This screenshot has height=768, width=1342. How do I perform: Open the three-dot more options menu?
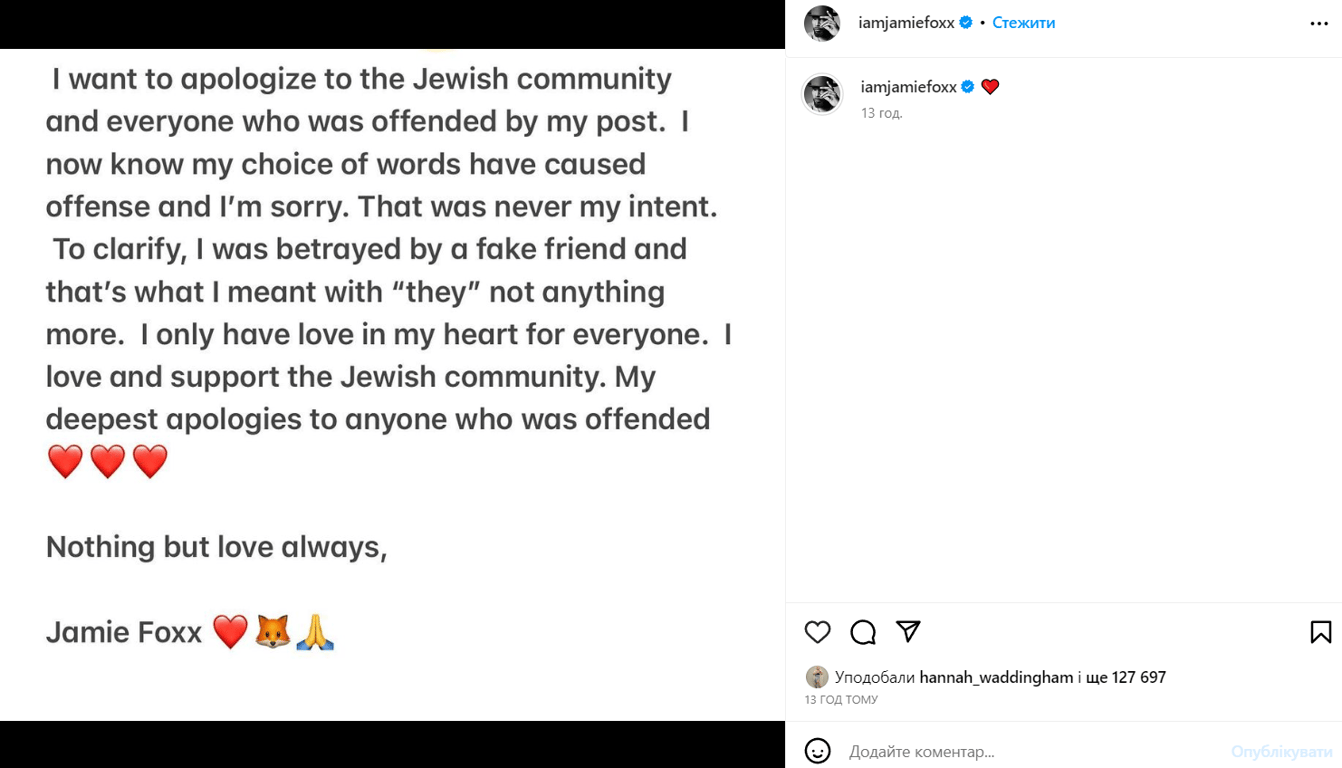[x=1319, y=23]
